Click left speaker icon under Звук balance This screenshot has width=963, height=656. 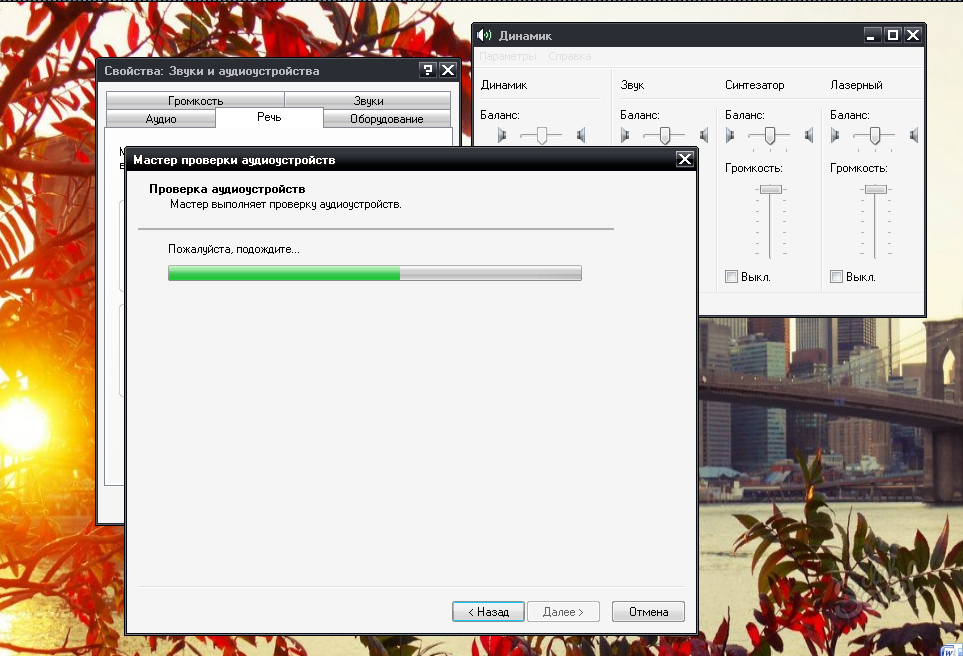pyautogui.click(x=625, y=135)
